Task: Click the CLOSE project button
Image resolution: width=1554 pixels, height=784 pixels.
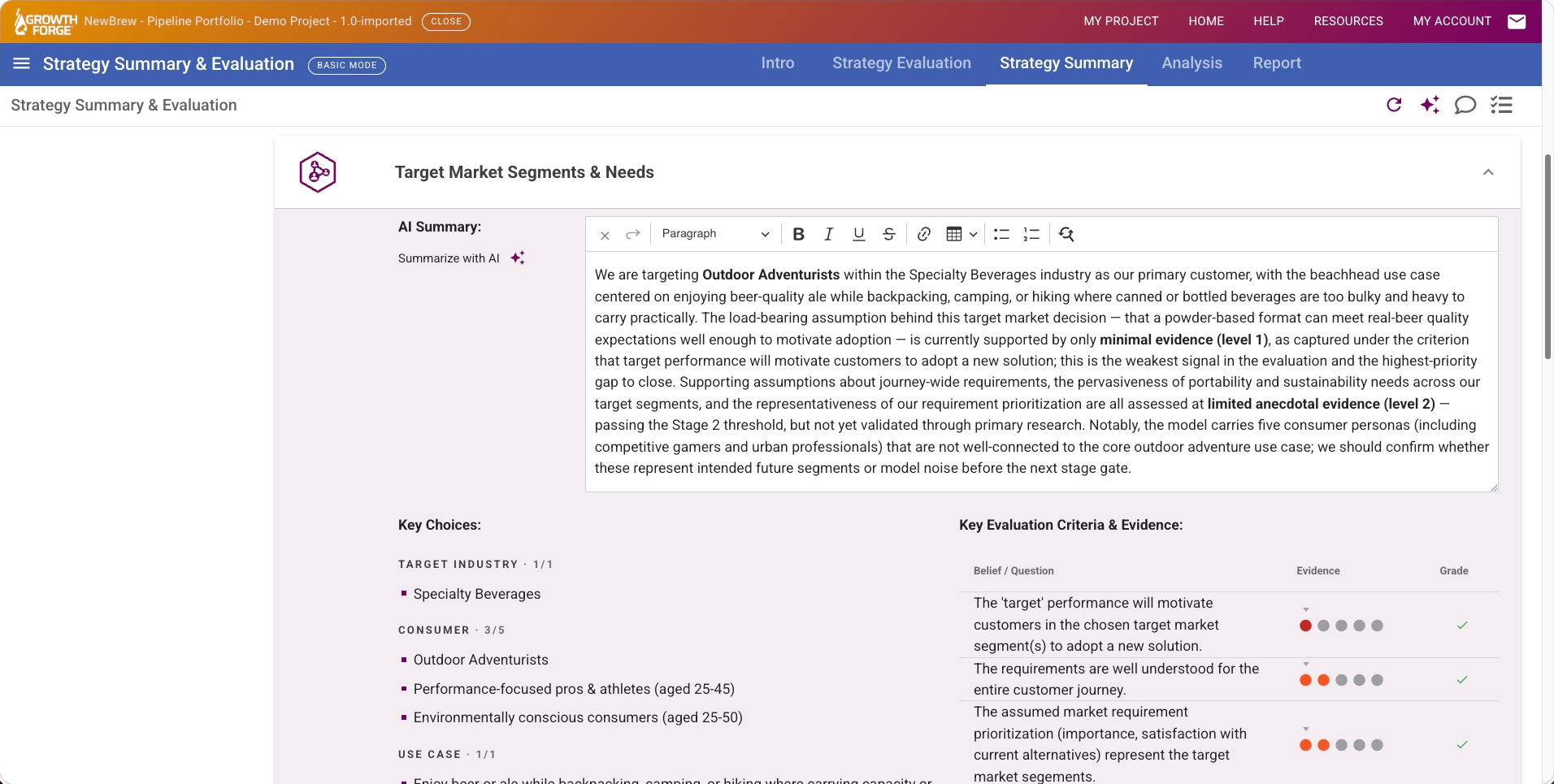Action: click(x=446, y=21)
